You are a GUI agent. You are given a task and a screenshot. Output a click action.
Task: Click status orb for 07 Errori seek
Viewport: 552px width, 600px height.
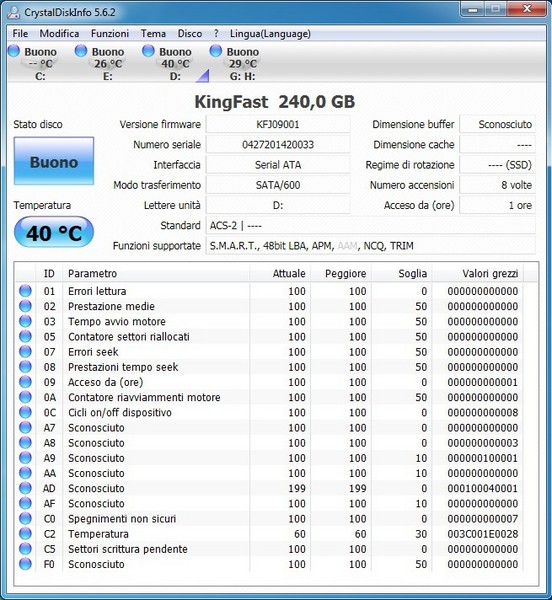pyautogui.click(x=25, y=352)
